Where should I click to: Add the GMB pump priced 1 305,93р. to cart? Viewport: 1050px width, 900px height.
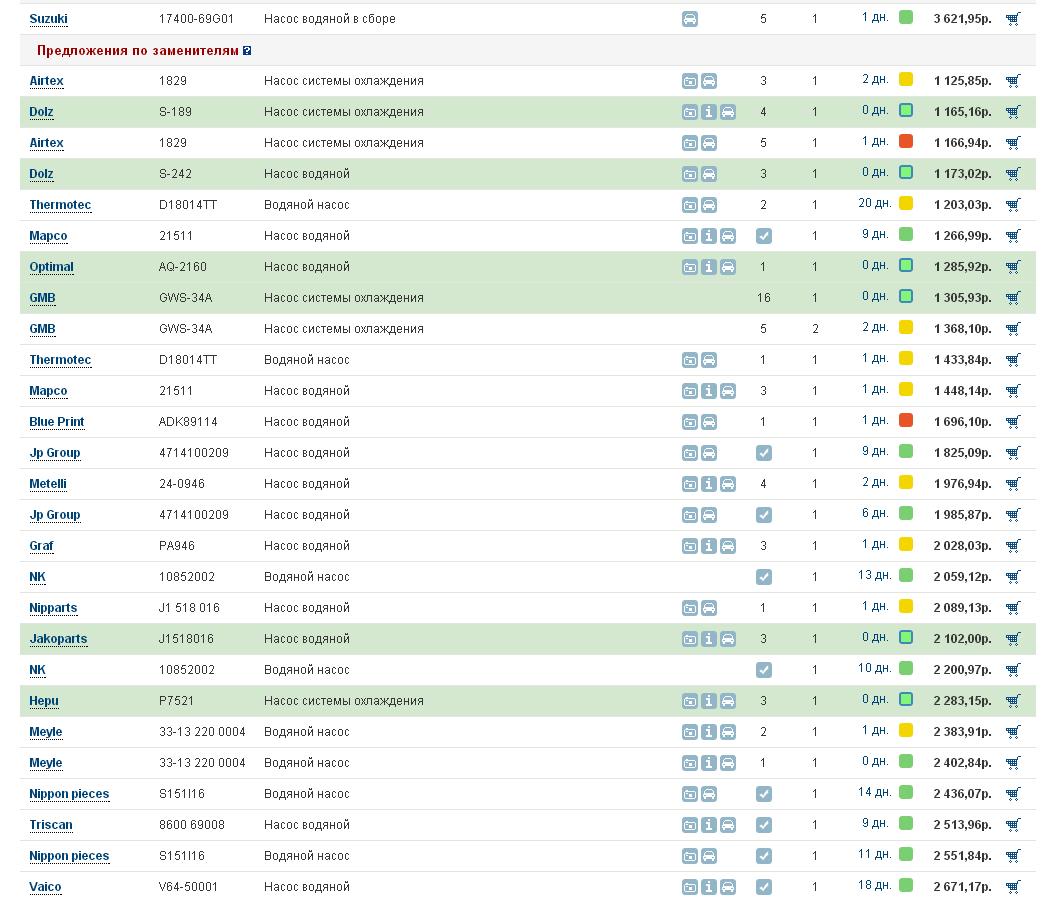click(1013, 298)
